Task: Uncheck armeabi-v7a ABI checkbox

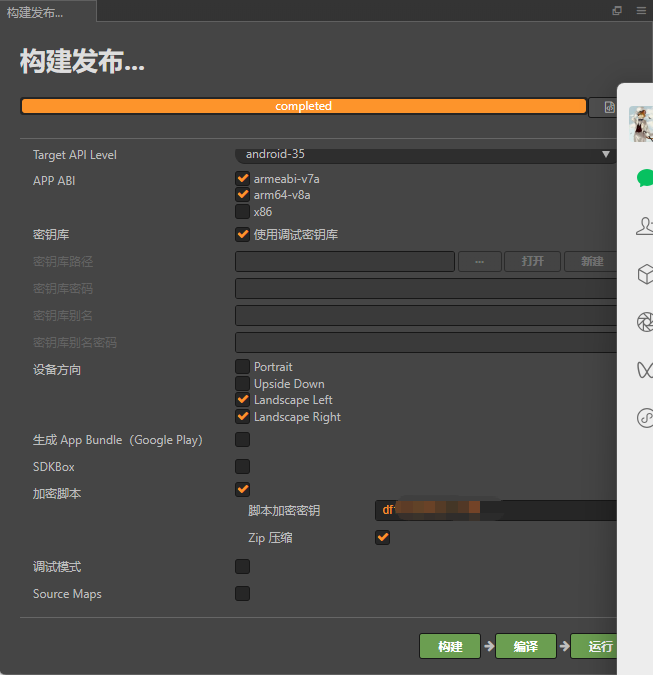Action: coord(242,178)
